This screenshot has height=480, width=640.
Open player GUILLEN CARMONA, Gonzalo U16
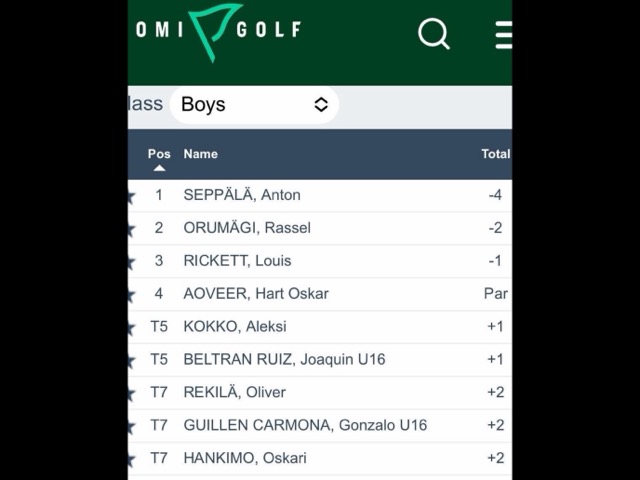(305, 425)
